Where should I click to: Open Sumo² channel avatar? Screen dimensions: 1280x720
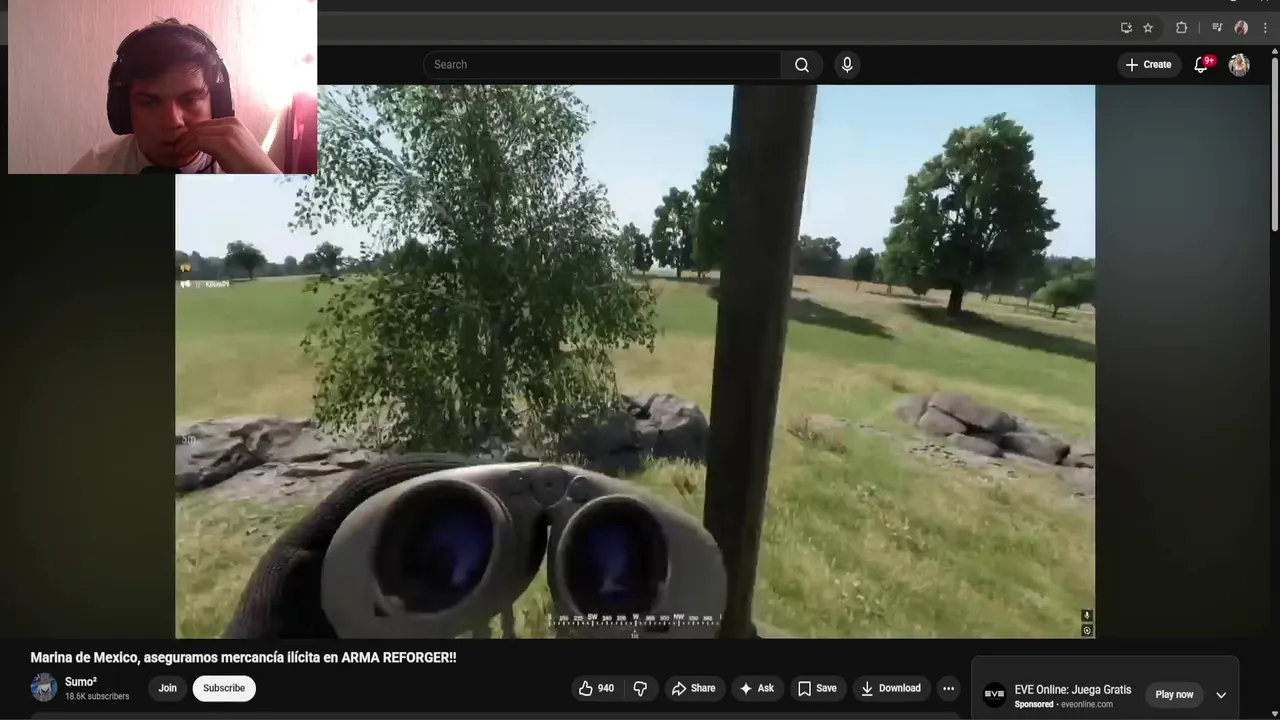[x=44, y=688]
